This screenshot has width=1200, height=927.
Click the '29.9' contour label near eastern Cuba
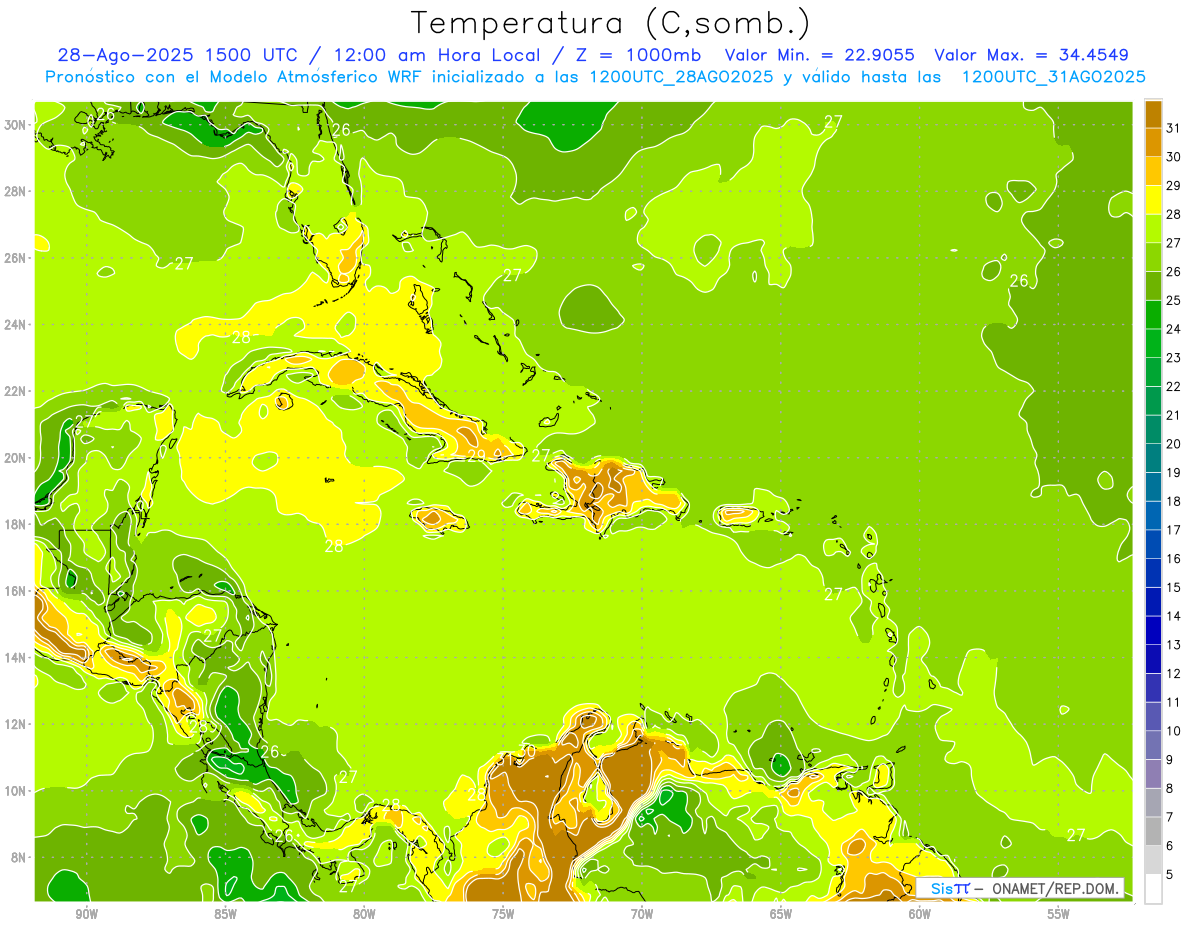coord(482,455)
